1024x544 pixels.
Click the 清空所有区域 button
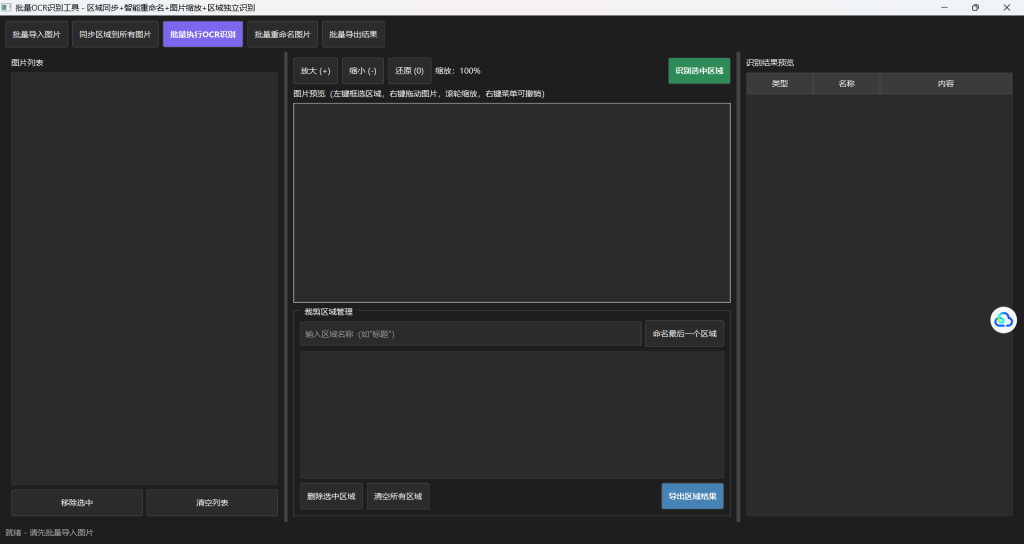click(398, 497)
